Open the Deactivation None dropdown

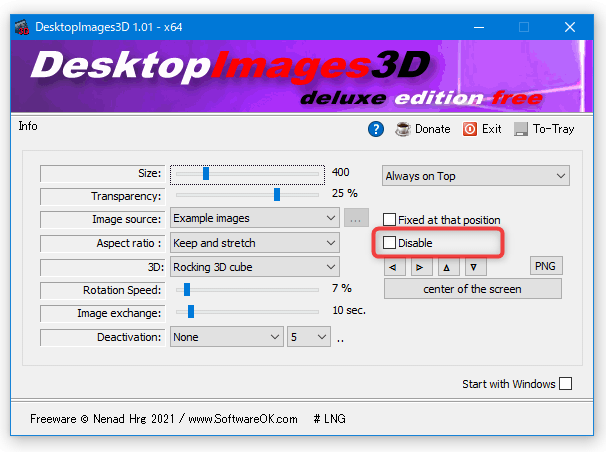coord(226,336)
